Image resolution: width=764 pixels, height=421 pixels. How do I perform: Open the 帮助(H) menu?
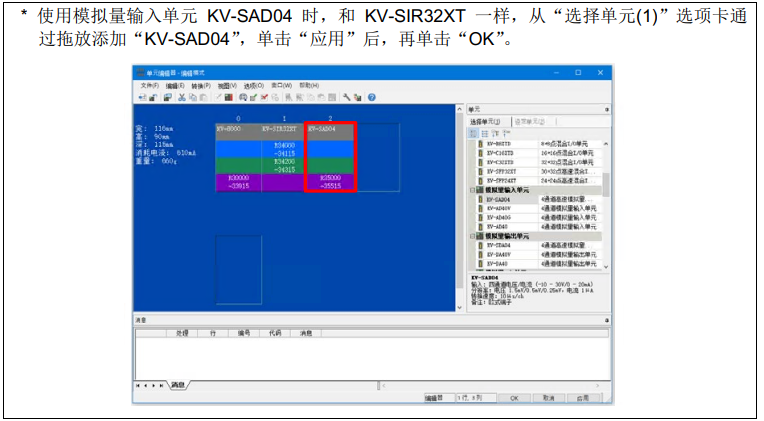pyautogui.click(x=309, y=86)
